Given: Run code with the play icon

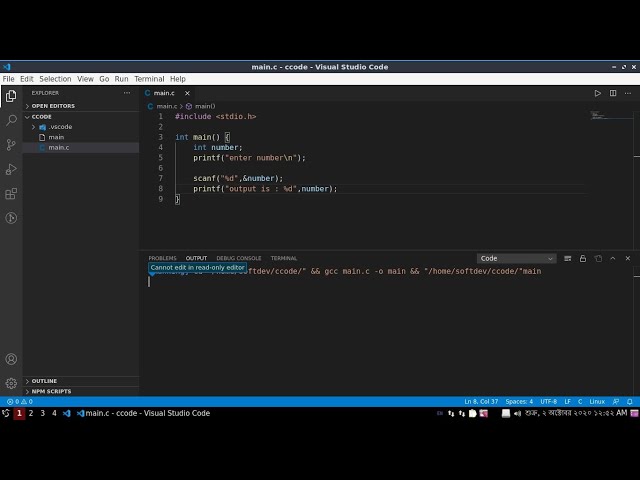Looking at the screenshot, I should pos(598,93).
